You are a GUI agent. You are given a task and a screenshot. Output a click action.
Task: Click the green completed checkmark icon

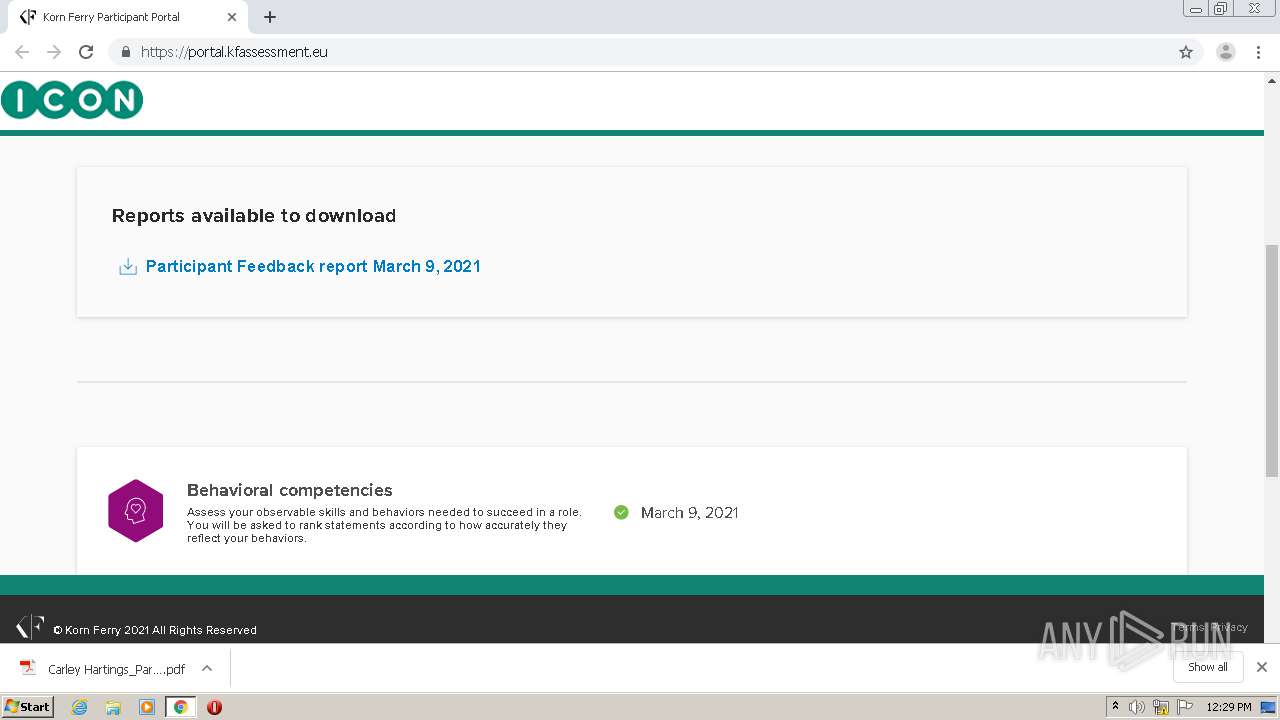pos(621,512)
